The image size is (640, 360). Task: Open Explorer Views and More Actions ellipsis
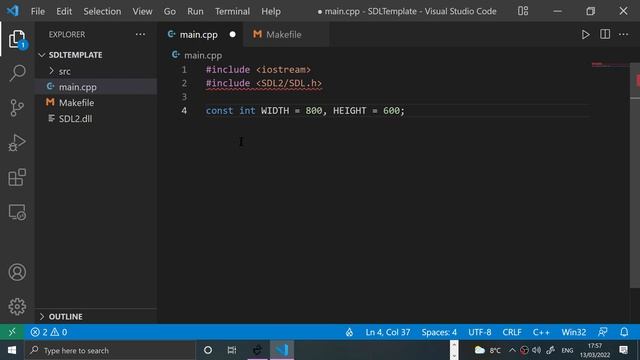(140, 34)
